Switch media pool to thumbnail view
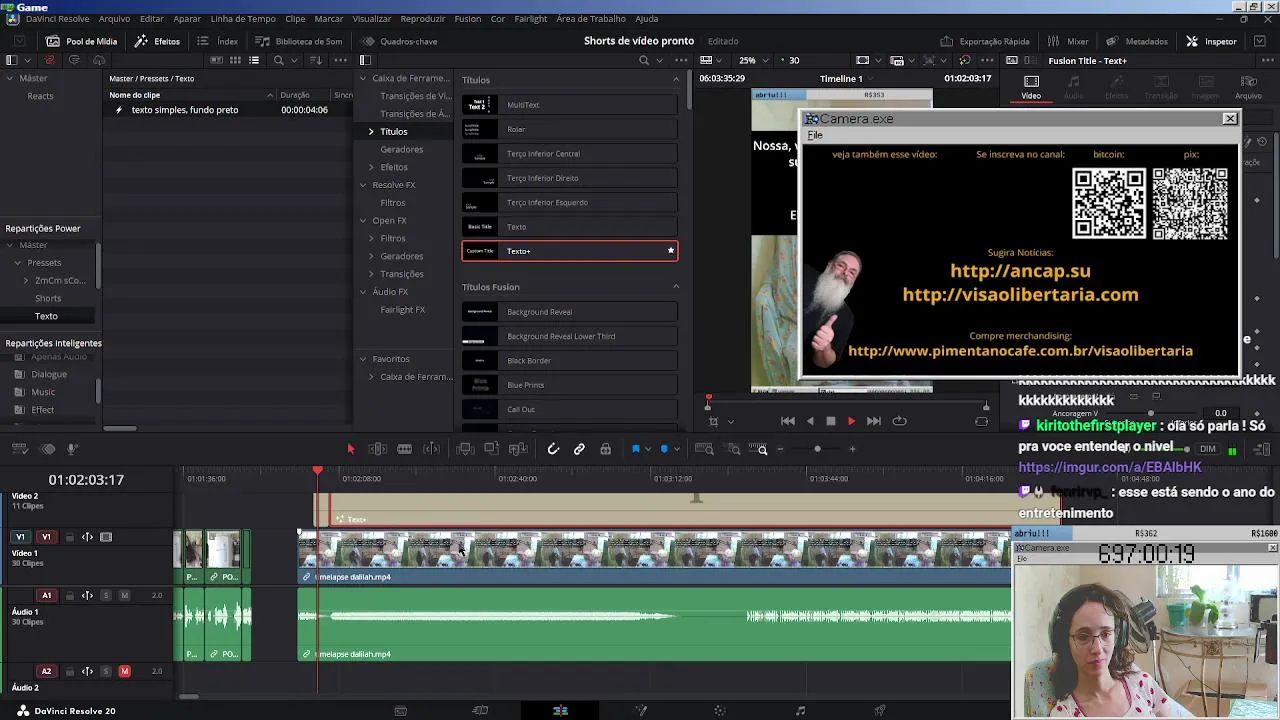 tap(235, 60)
